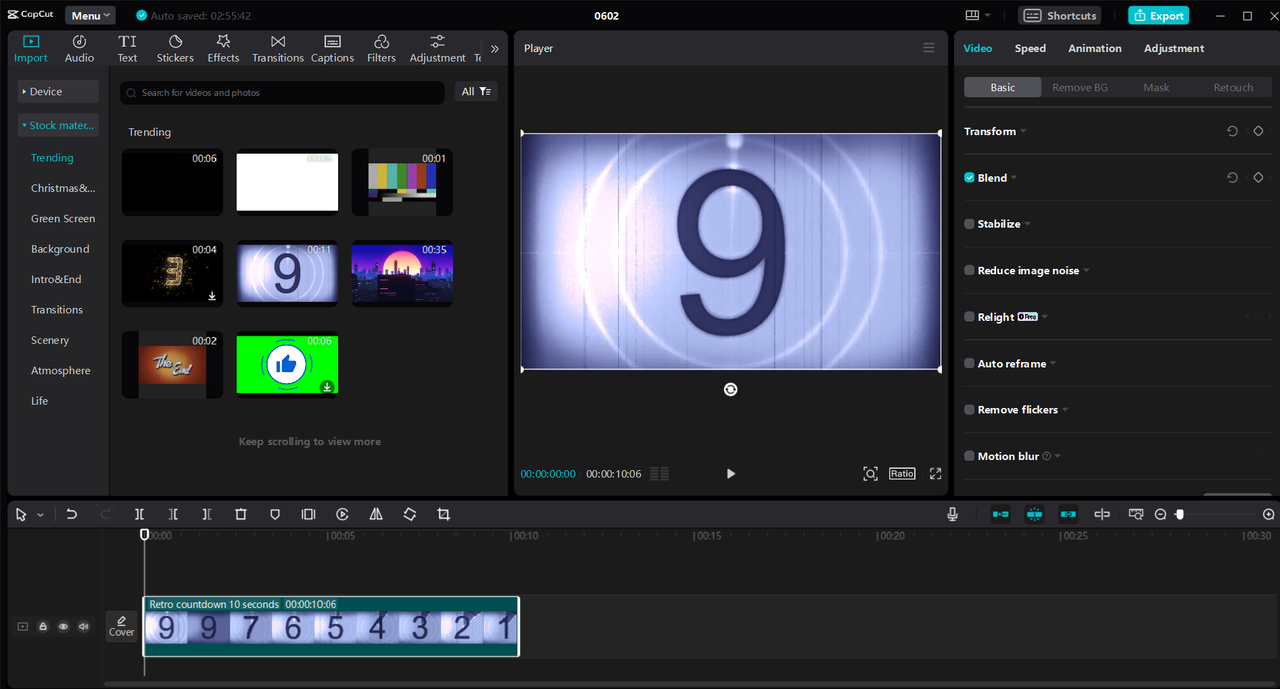Open the Shortcuts button
The width and height of the screenshot is (1280, 689).
[1060, 15]
